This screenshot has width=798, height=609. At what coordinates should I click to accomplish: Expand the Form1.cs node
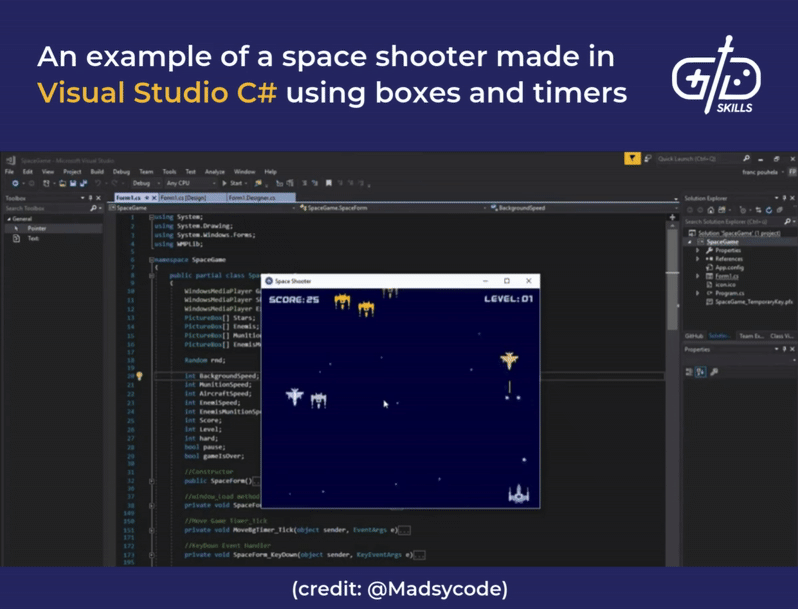tap(698, 276)
